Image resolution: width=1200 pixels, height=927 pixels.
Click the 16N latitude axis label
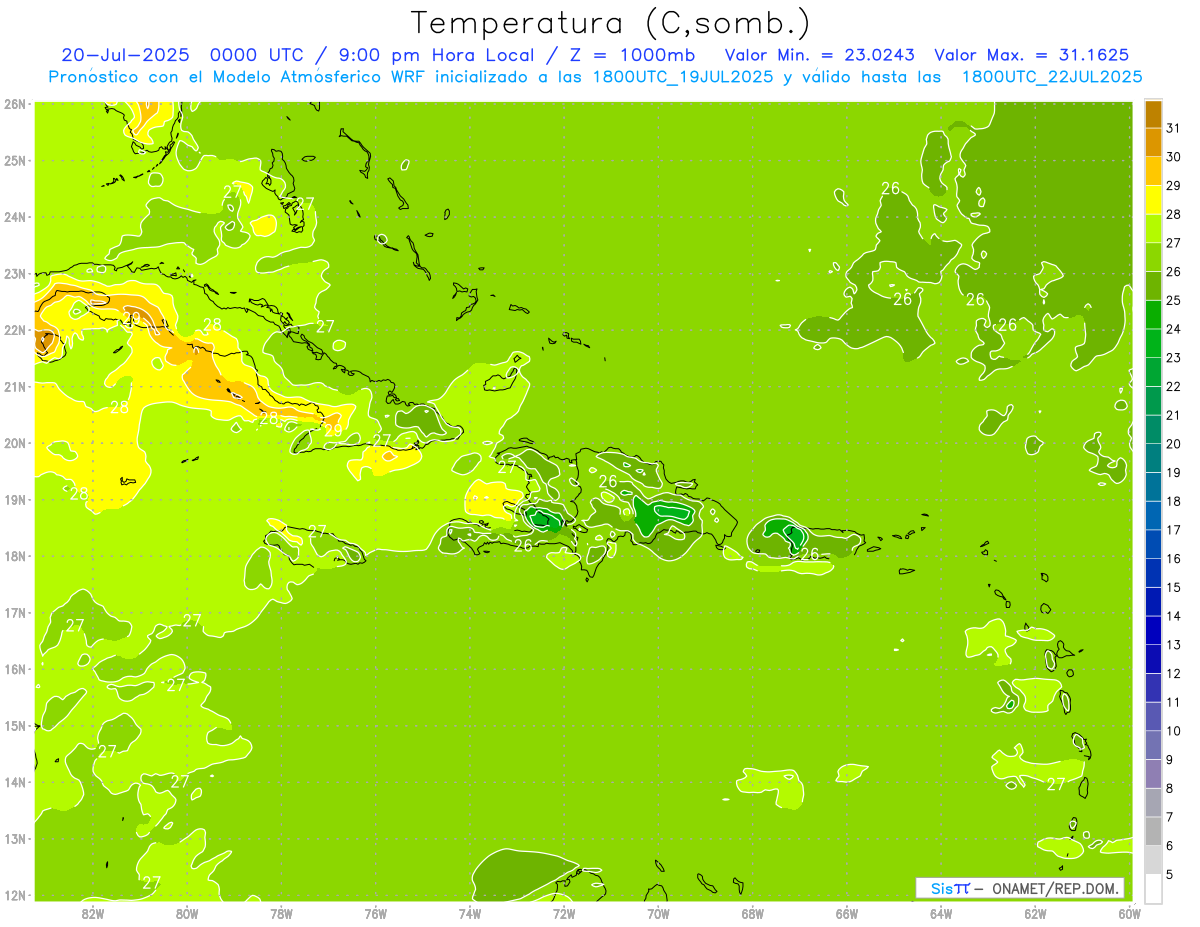[14, 669]
